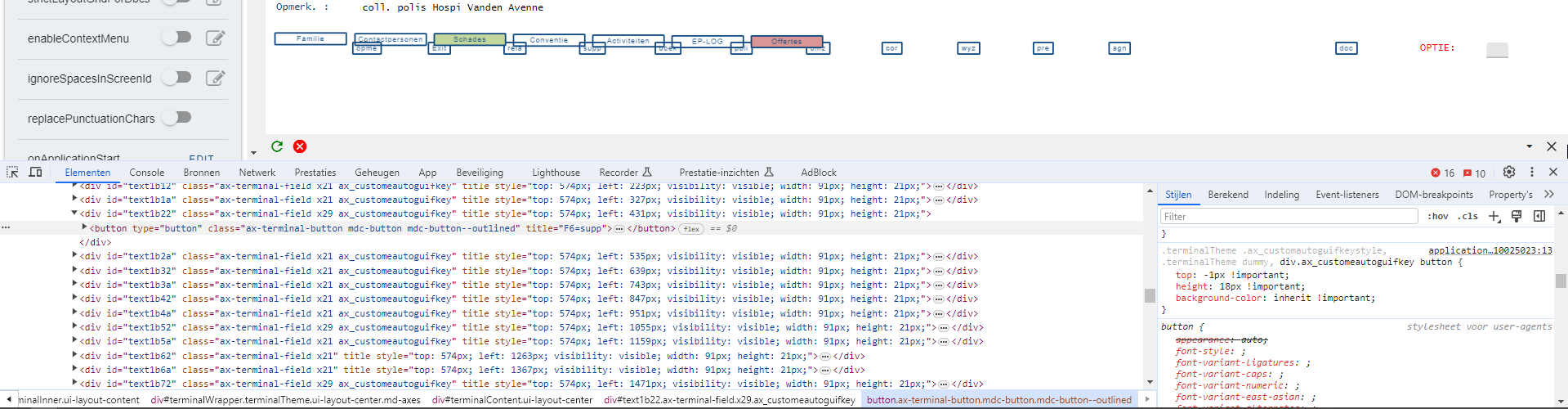The image size is (1568, 409).
Task: Toggle the device toolbar icon
Action: pos(35,172)
